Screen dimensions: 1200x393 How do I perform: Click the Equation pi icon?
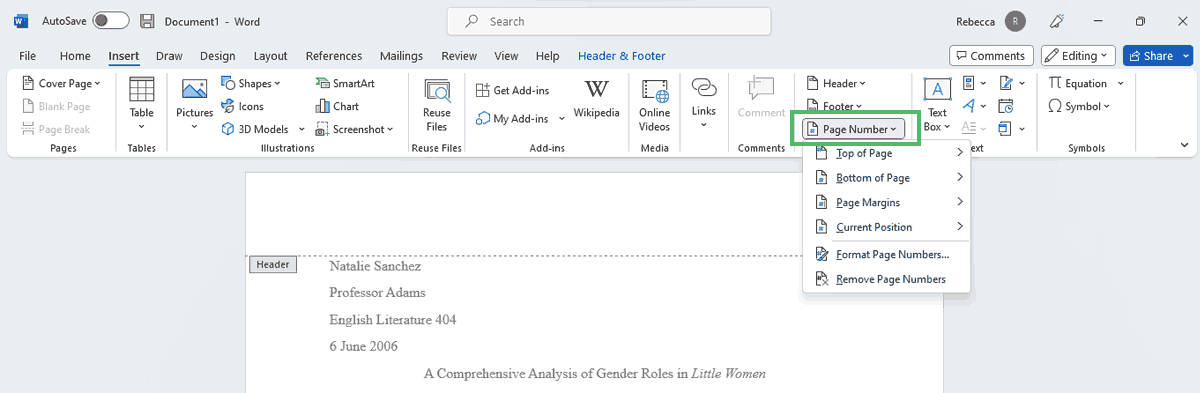[1055, 83]
